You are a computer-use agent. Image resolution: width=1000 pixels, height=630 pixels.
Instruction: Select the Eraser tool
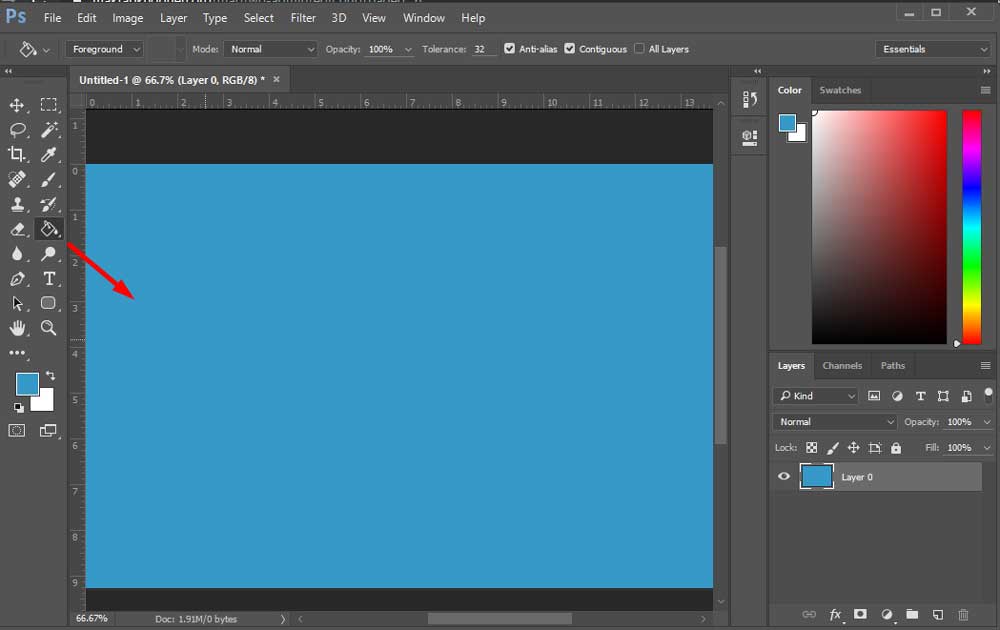click(17, 229)
